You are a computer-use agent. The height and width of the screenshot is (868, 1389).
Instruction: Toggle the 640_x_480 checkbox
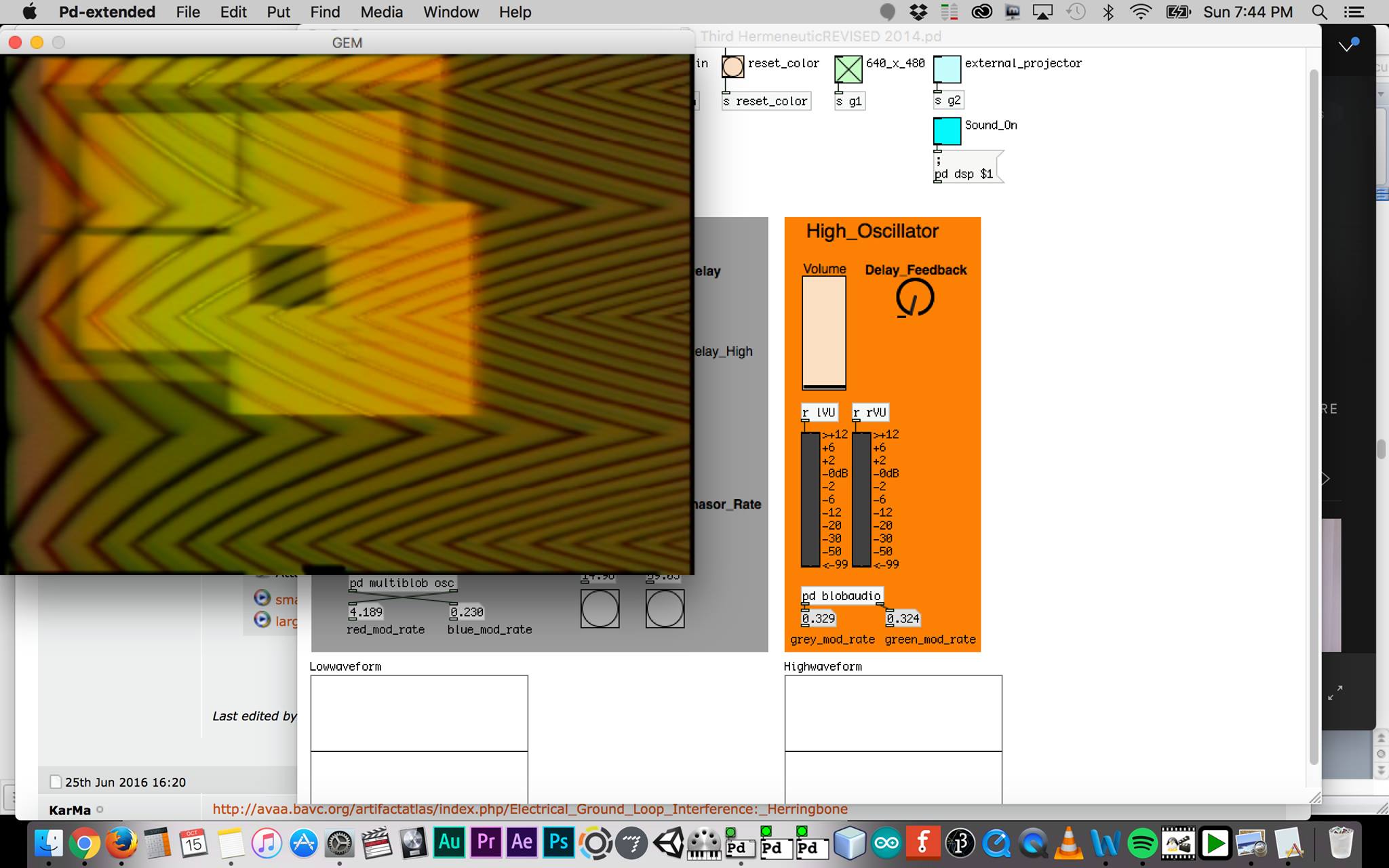(x=848, y=69)
